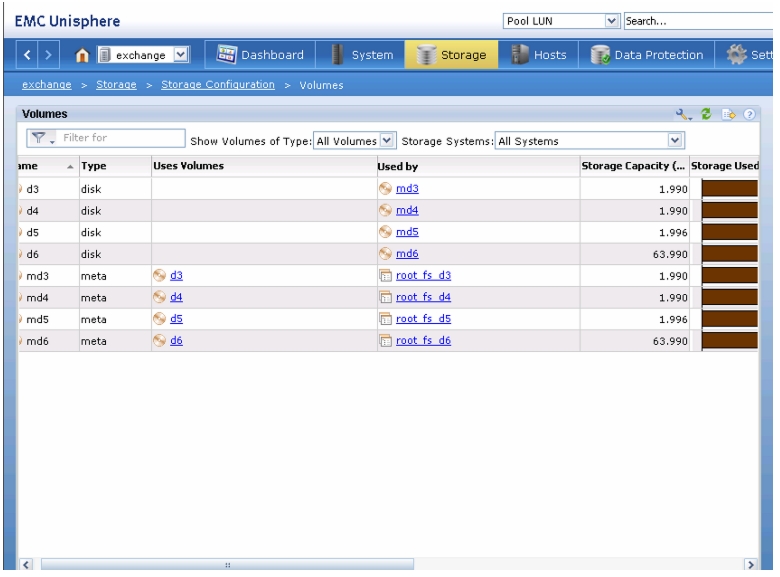Open the Hosts tab
The width and height of the screenshot is (780, 577).
click(539, 55)
